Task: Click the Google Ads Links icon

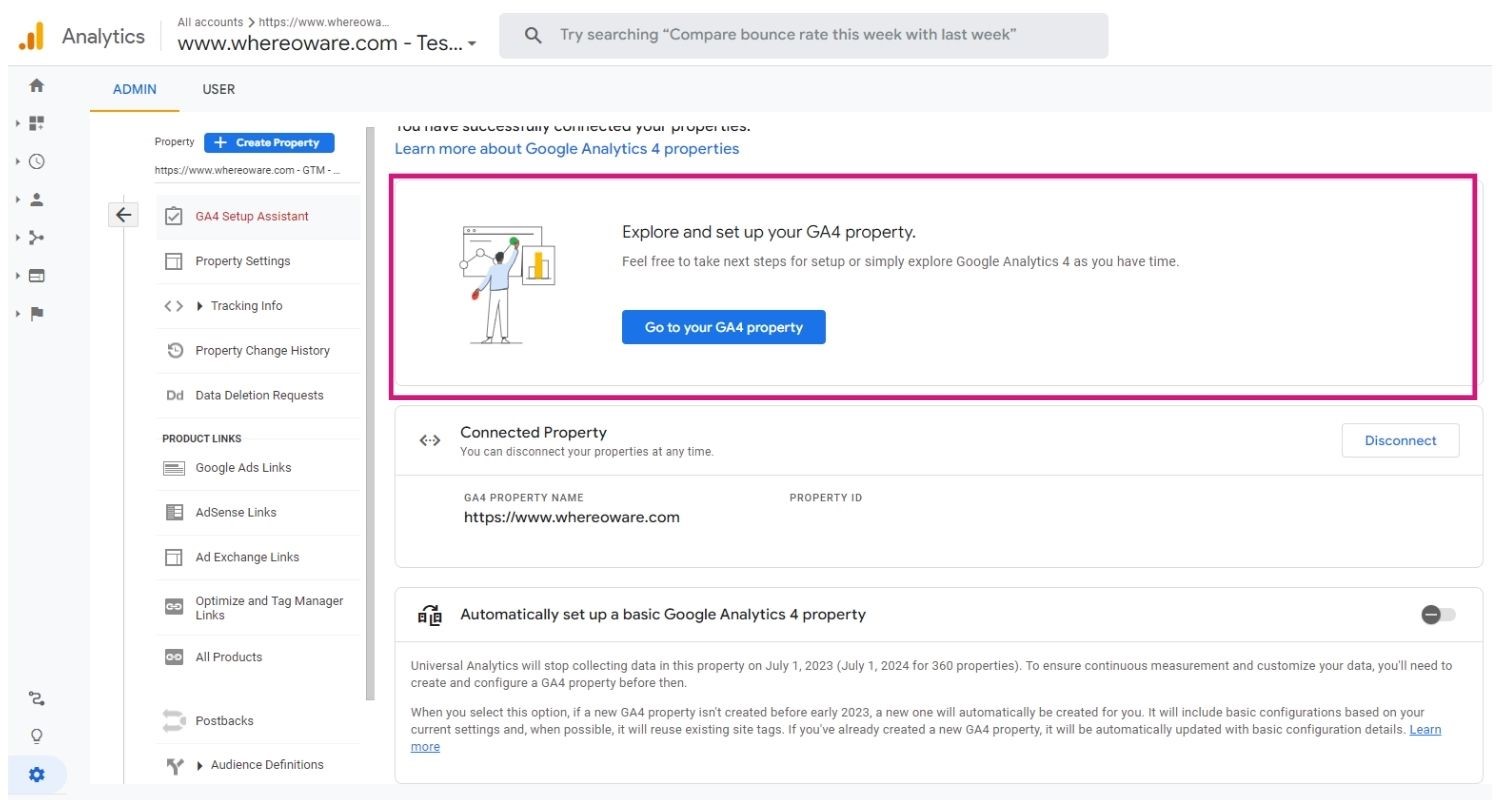Action: (x=174, y=467)
